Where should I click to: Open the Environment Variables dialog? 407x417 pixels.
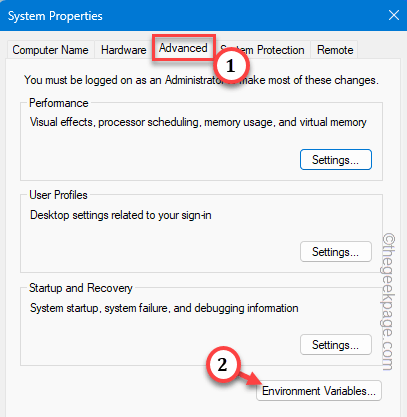point(319,391)
